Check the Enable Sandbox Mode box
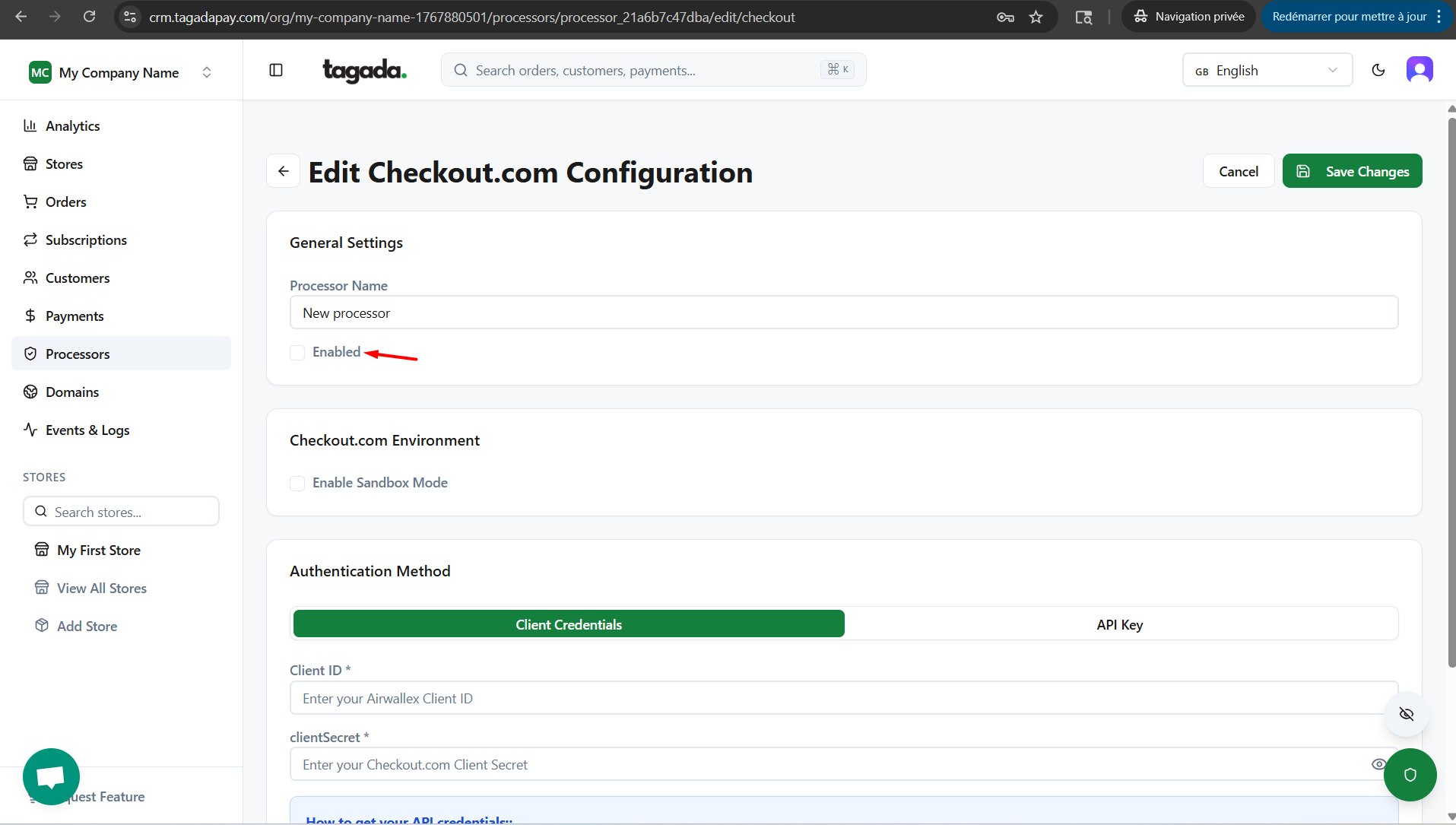 click(x=297, y=484)
